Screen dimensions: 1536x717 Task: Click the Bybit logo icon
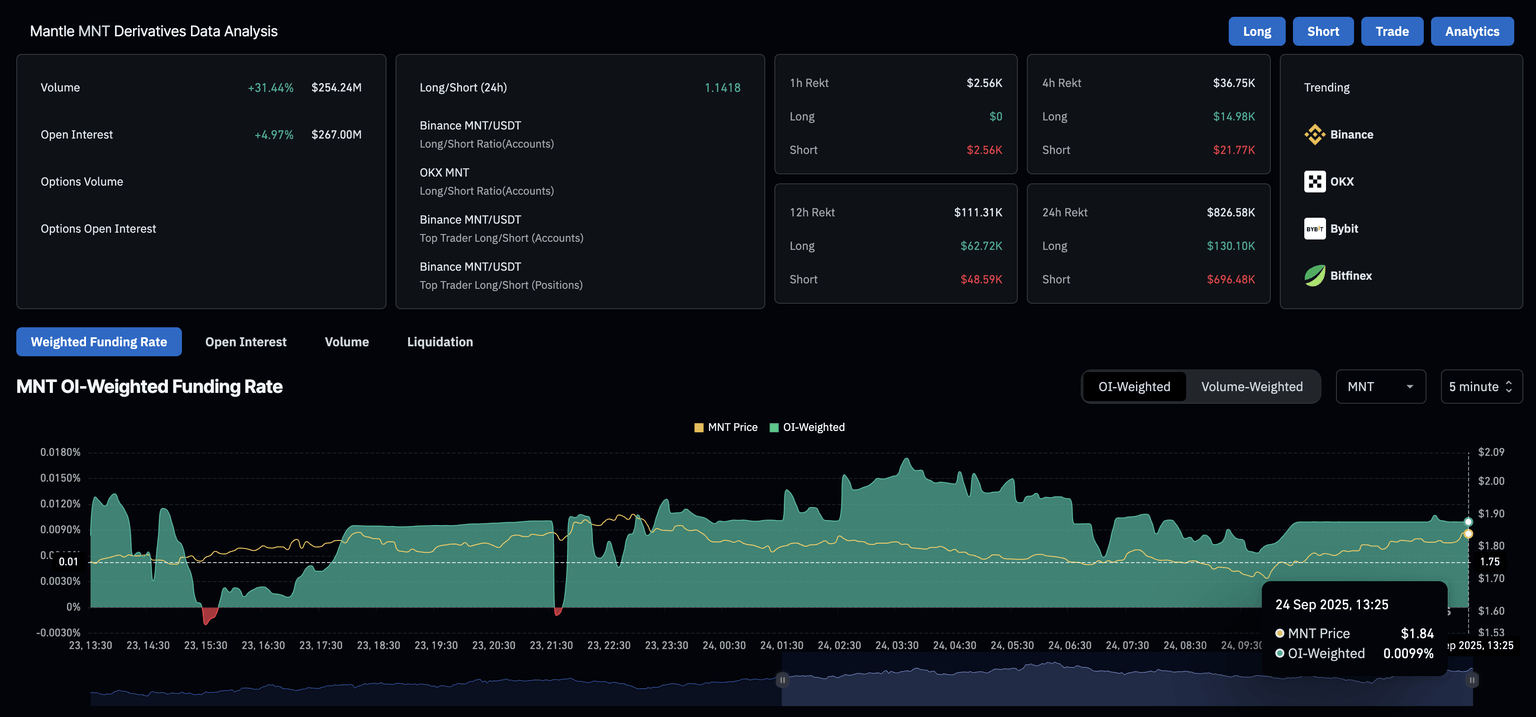[x=1314, y=229]
